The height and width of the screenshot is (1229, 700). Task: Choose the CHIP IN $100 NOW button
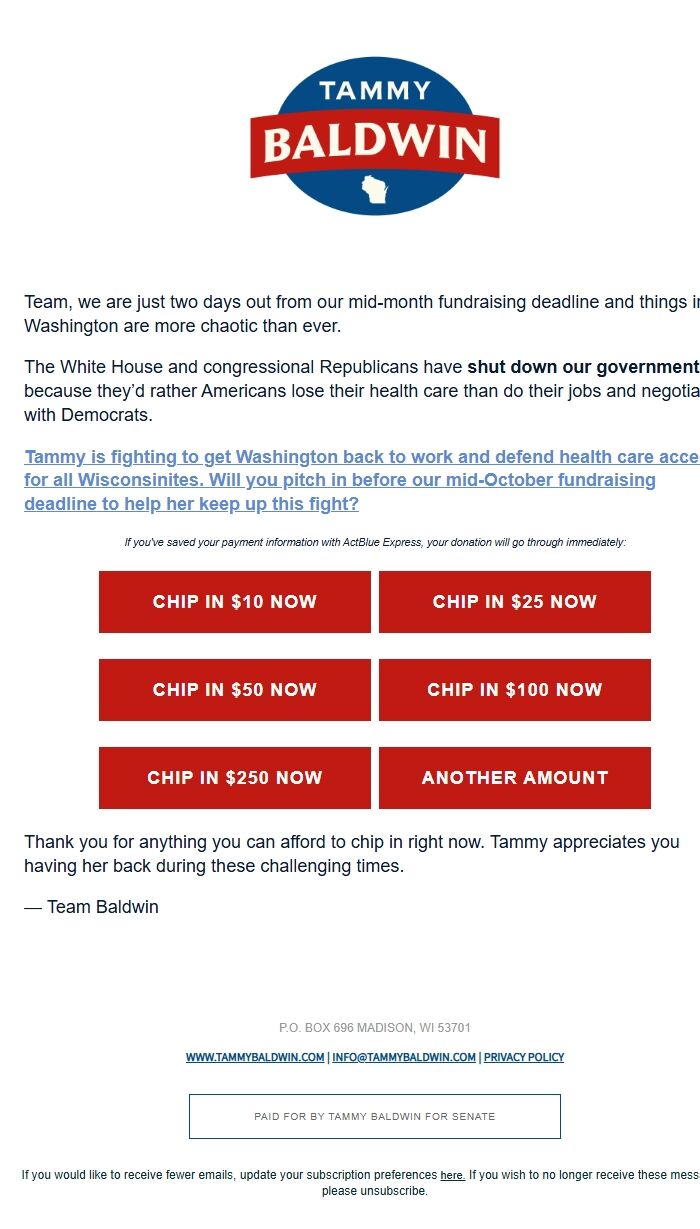(x=515, y=690)
